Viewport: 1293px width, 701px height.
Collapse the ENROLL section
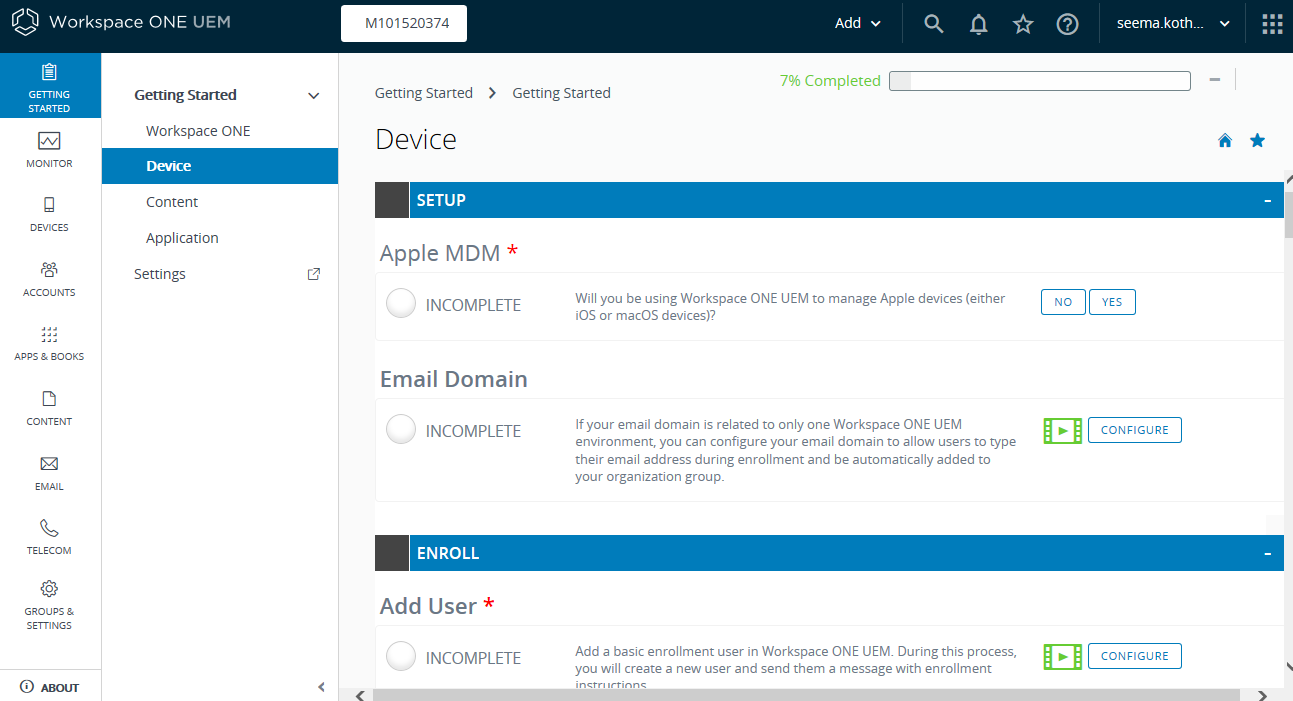pyautogui.click(x=1268, y=553)
